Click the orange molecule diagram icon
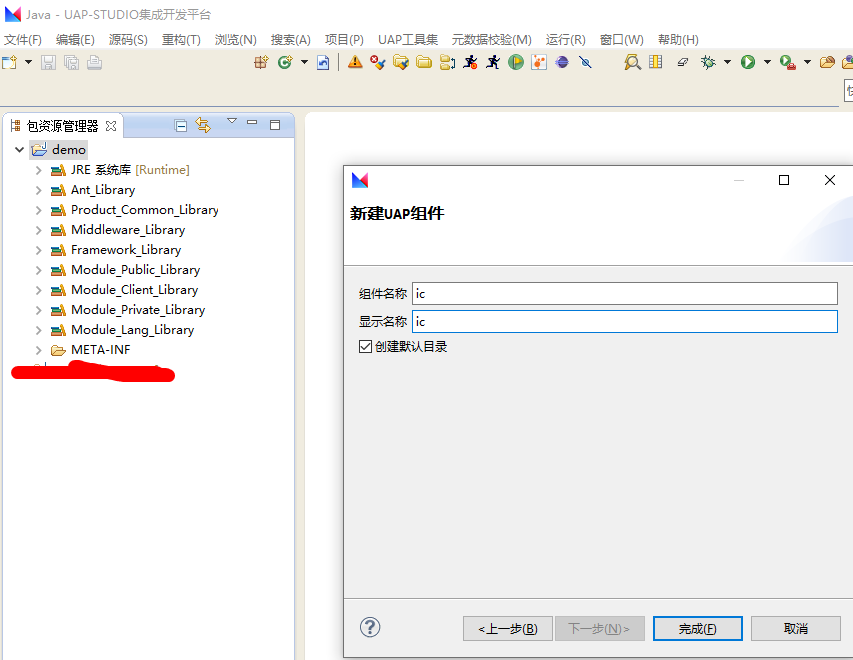This screenshot has height=660, width=853. 539,62
